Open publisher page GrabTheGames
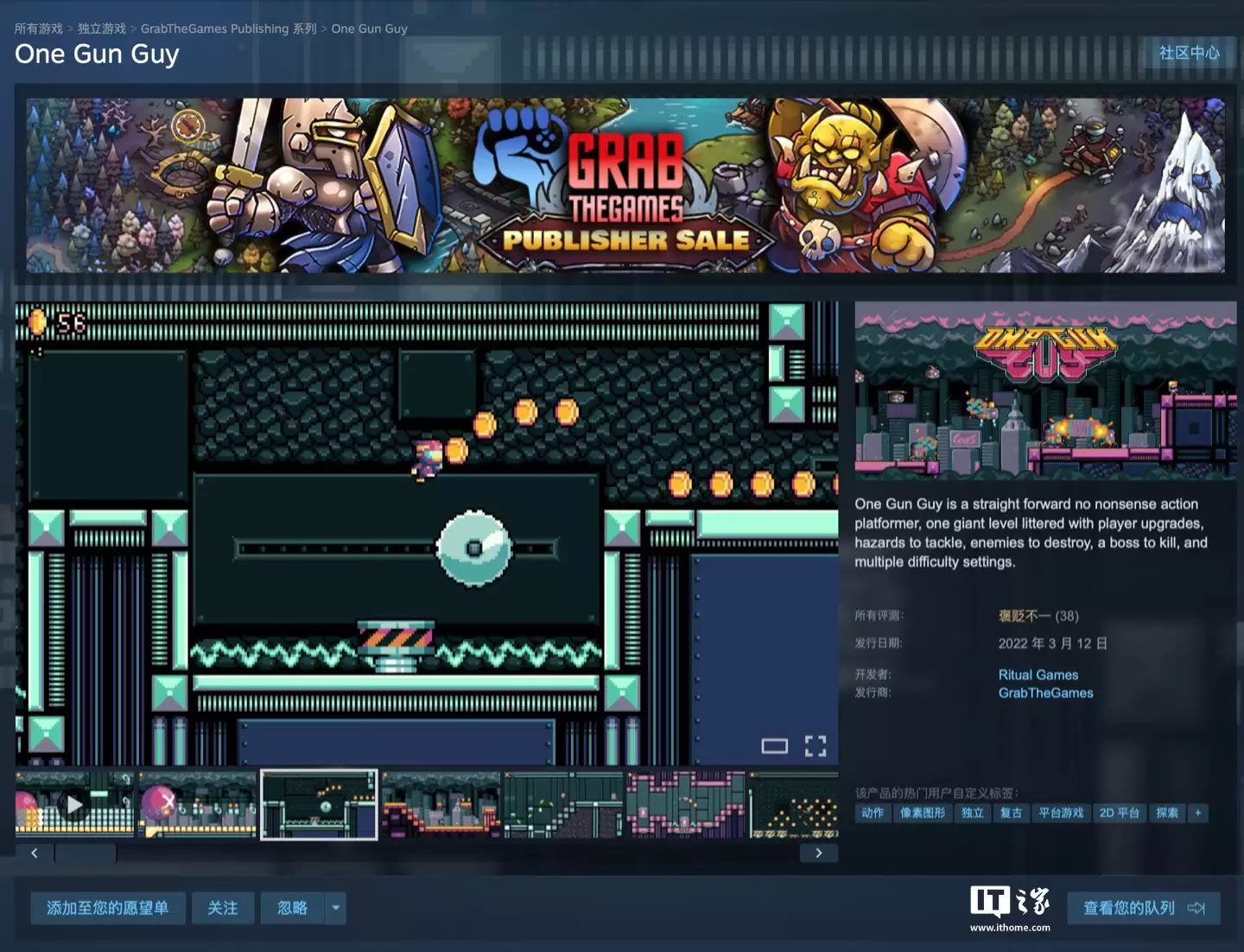The width and height of the screenshot is (1244, 952). [x=1045, y=693]
